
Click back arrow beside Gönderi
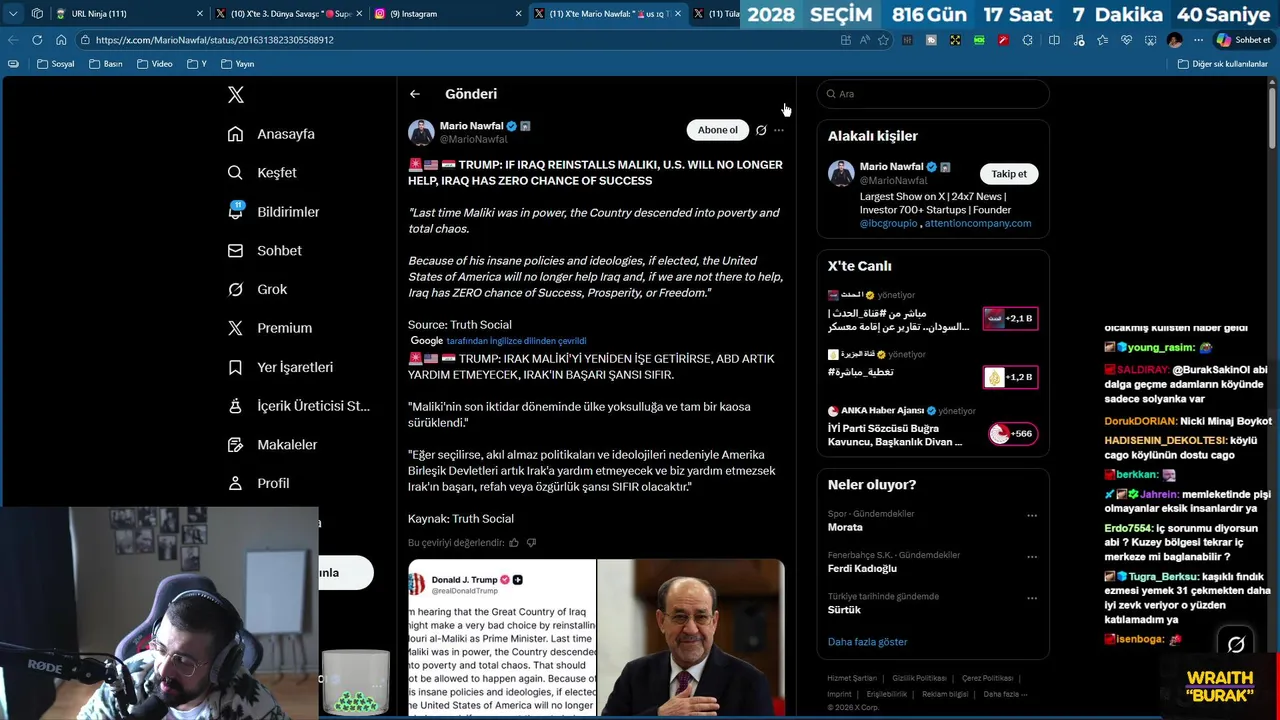[415, 94]
